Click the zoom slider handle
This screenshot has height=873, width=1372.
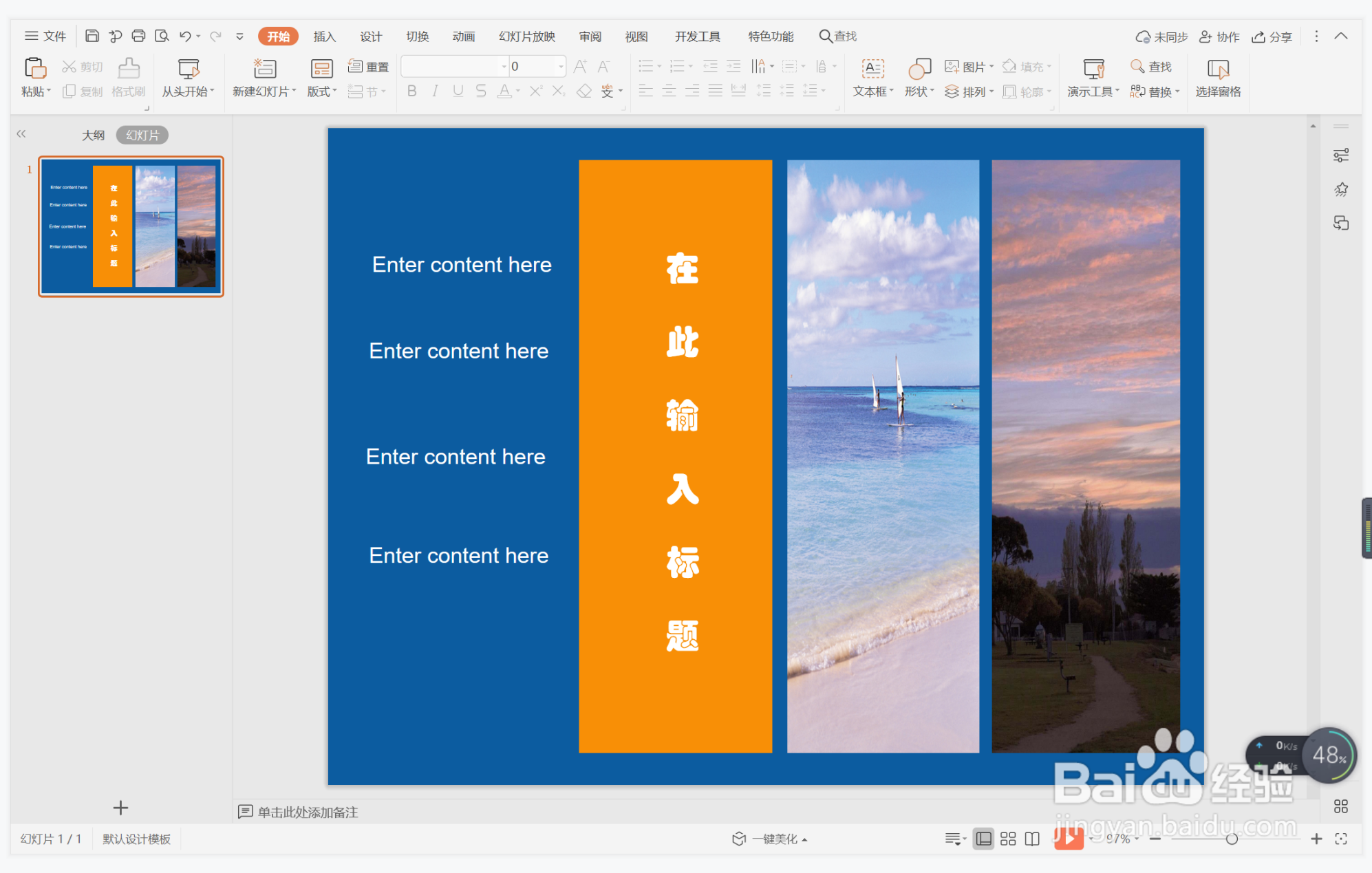[x=1232, y=839]
